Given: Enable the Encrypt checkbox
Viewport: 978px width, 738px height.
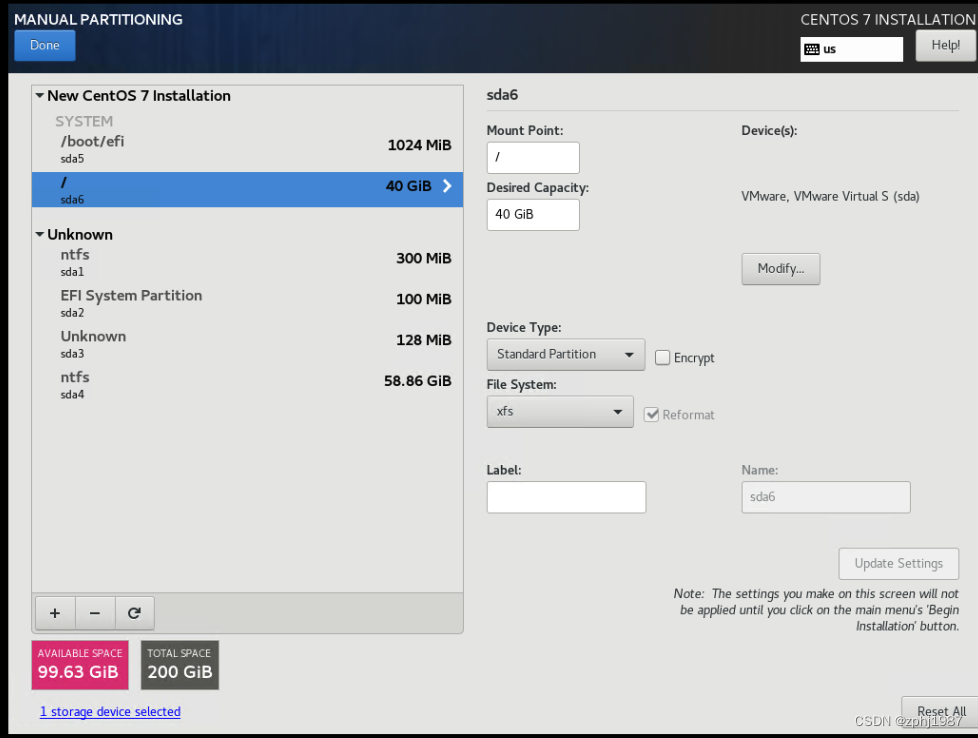Looking at the screenshot, I should coord(662,357).
